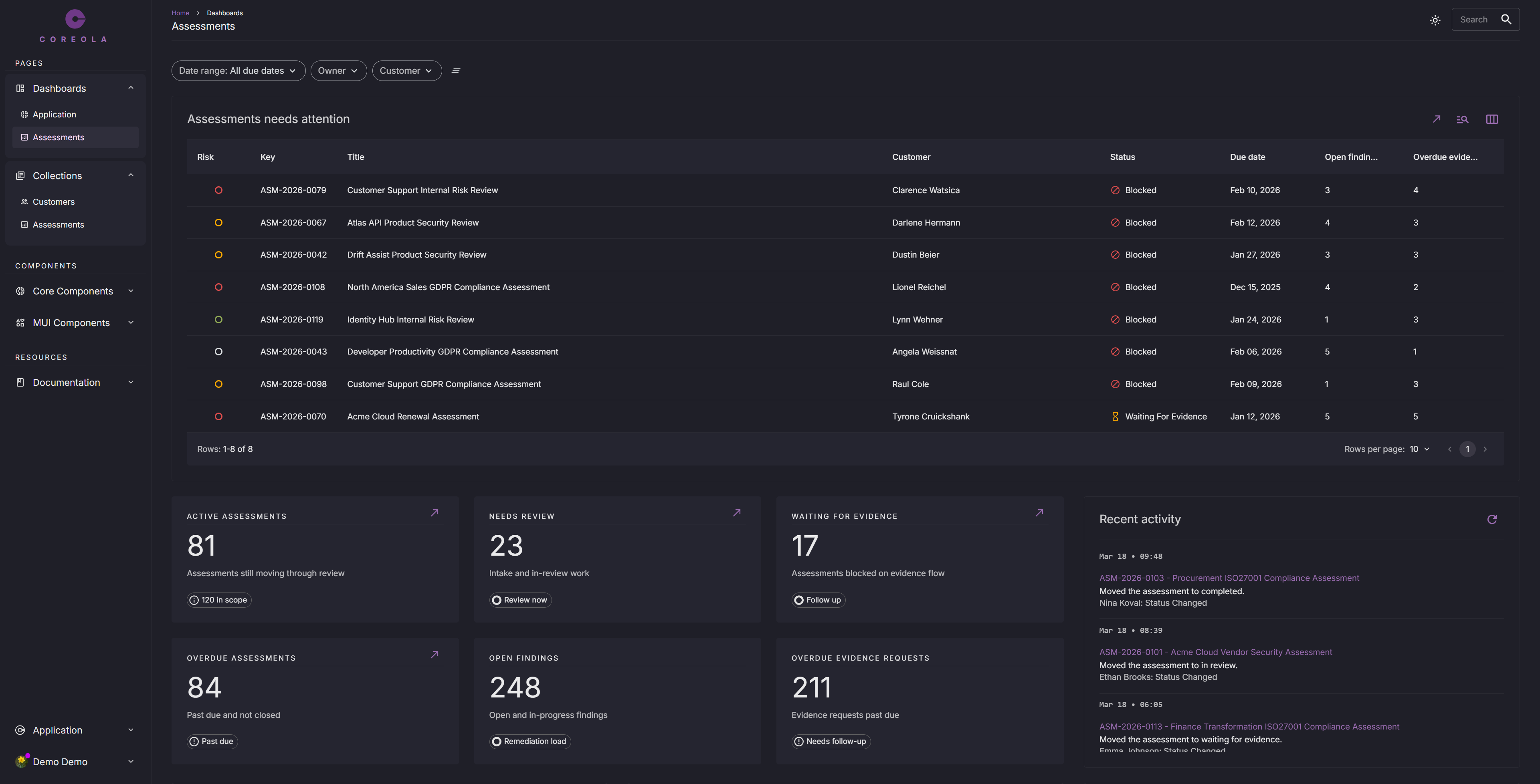Open the table search/filter icon
Viewport: 1540px width, 784px height.
tap(1462, 119)
